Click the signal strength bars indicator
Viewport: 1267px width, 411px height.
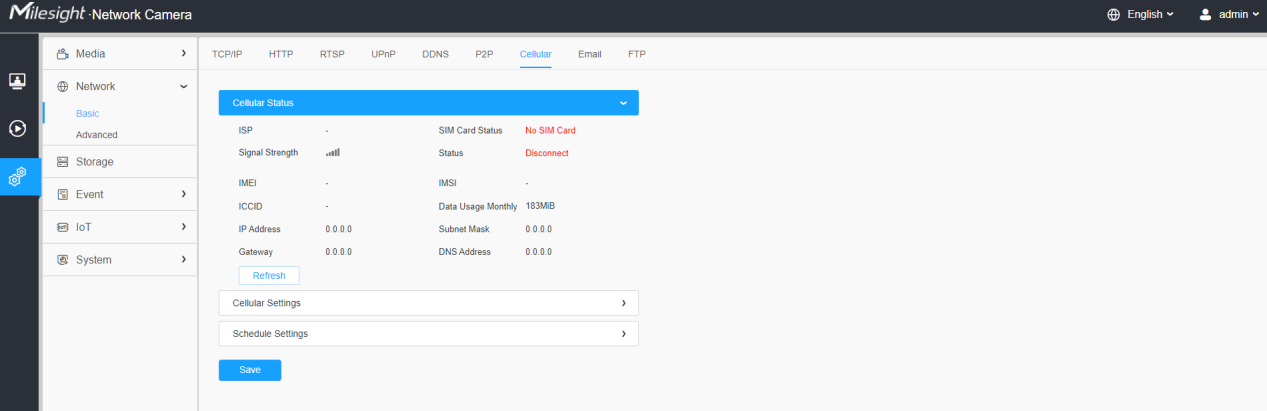(333, 153)
